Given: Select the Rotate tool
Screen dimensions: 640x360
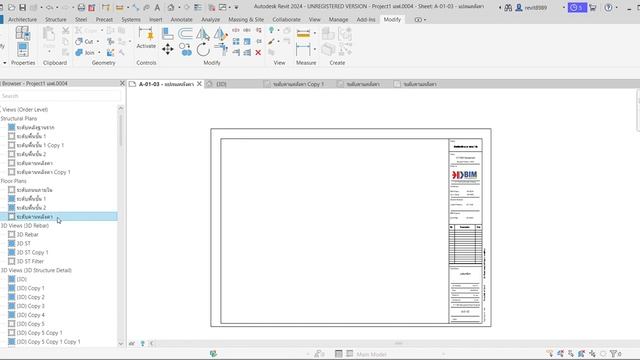Looking at the screenshot, I should 203,50.
